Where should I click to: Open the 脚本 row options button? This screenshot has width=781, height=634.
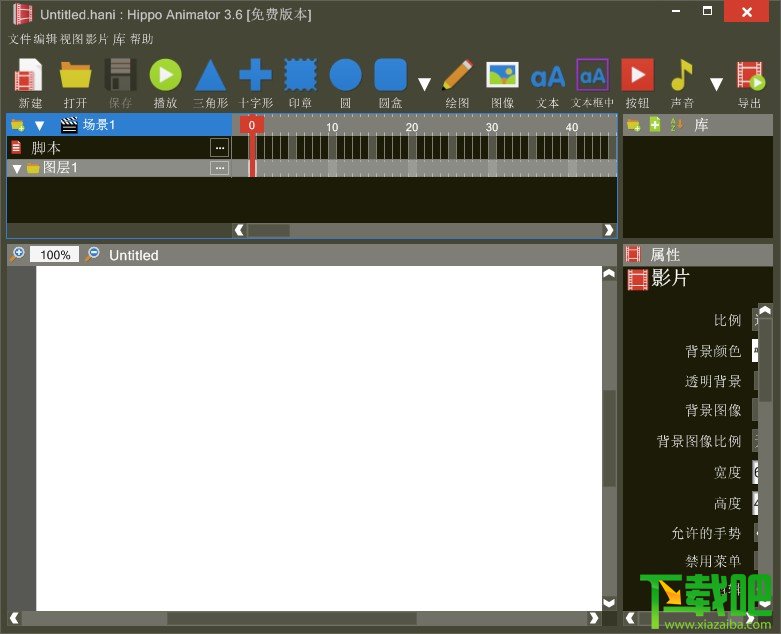(x=220, y=148)
